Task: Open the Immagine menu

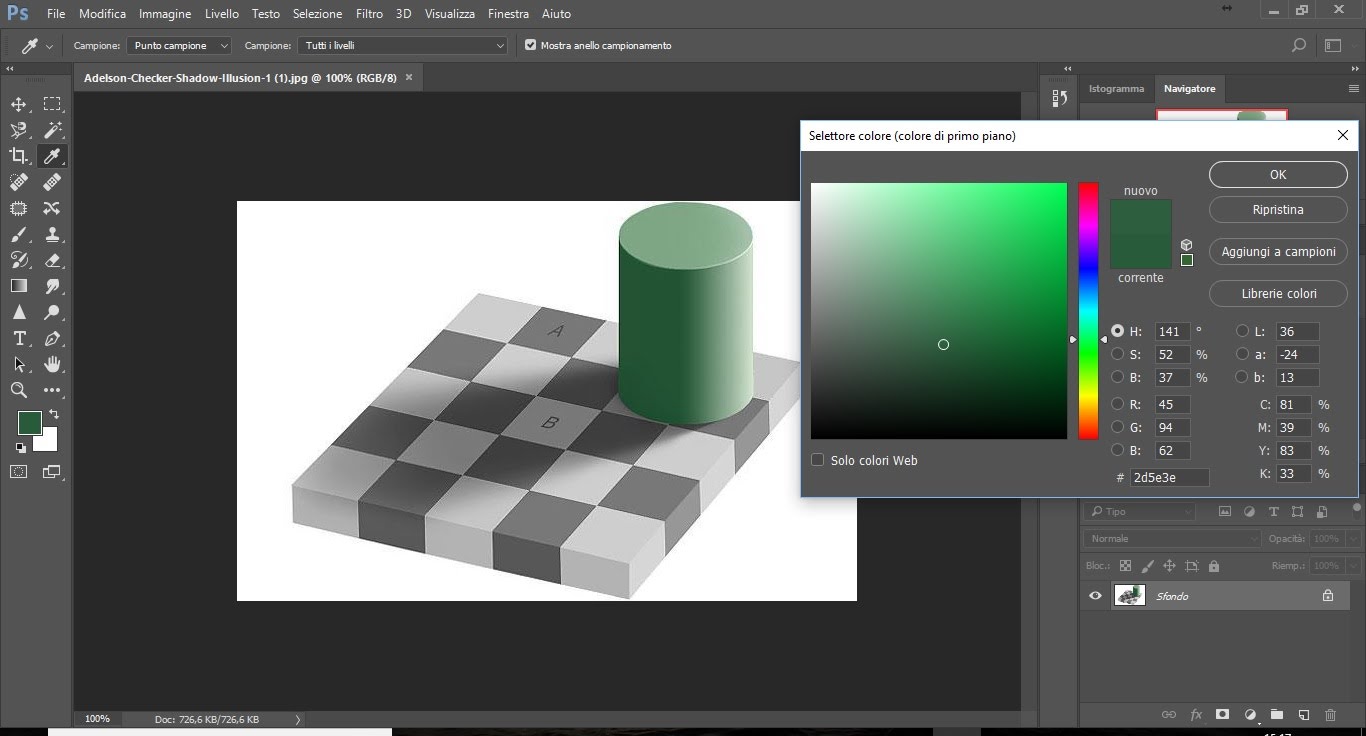Action: click(165, 14)
